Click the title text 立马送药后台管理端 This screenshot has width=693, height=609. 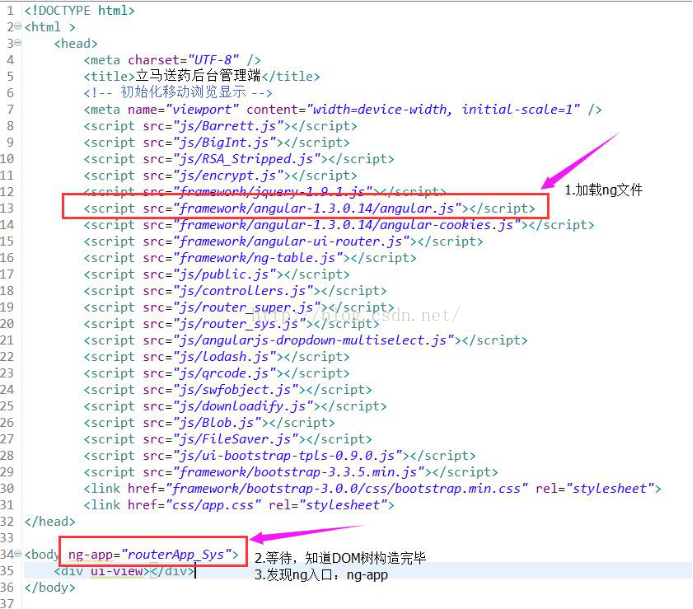pyautogui.click(x=198, y=76)
